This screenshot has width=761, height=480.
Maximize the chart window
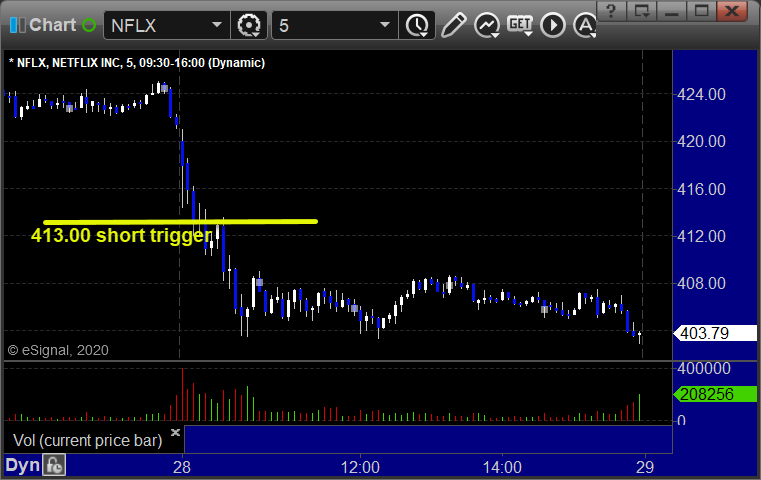(x=701, y=11)
